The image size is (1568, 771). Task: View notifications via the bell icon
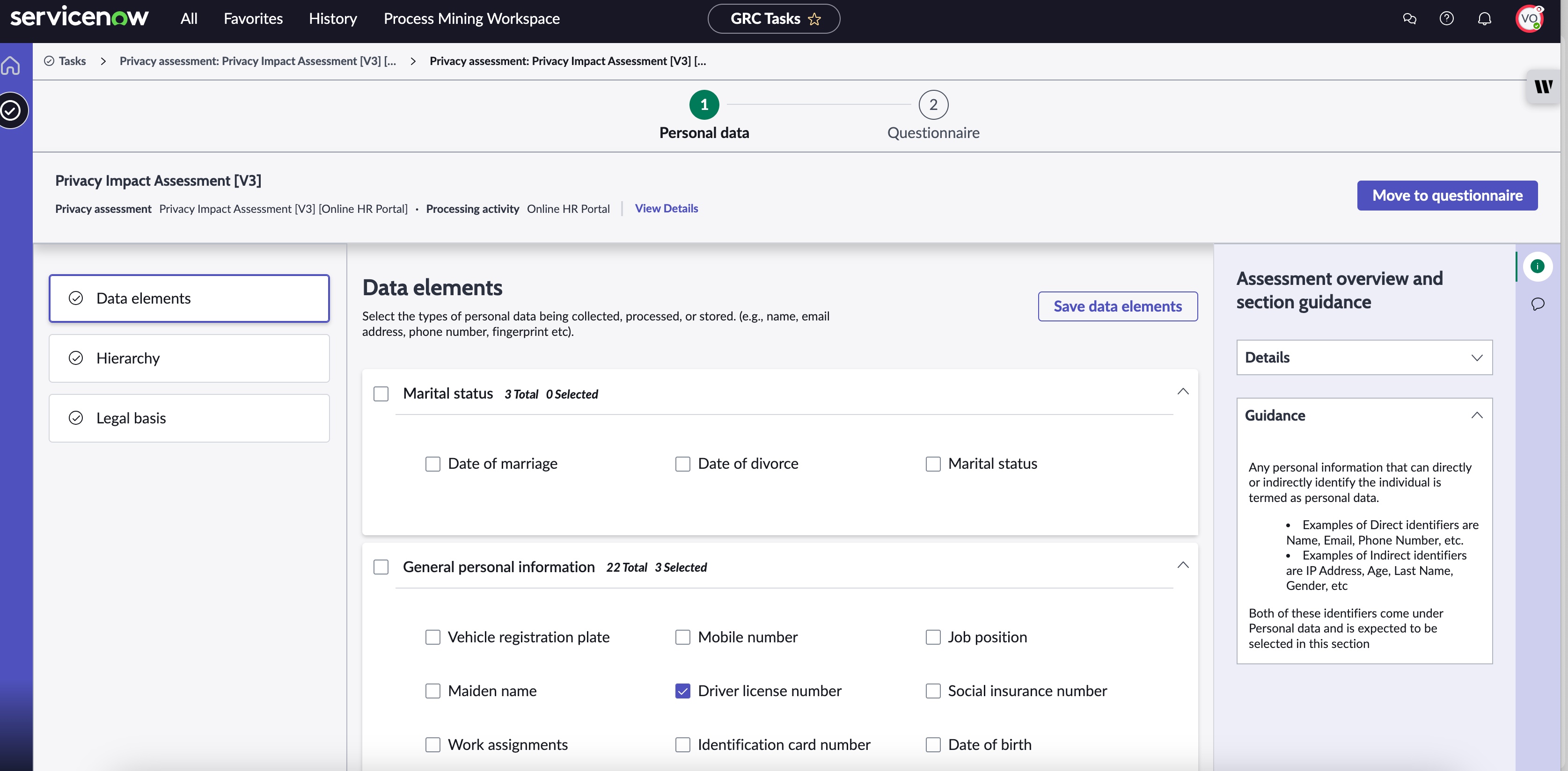[x=1485, y=19]
